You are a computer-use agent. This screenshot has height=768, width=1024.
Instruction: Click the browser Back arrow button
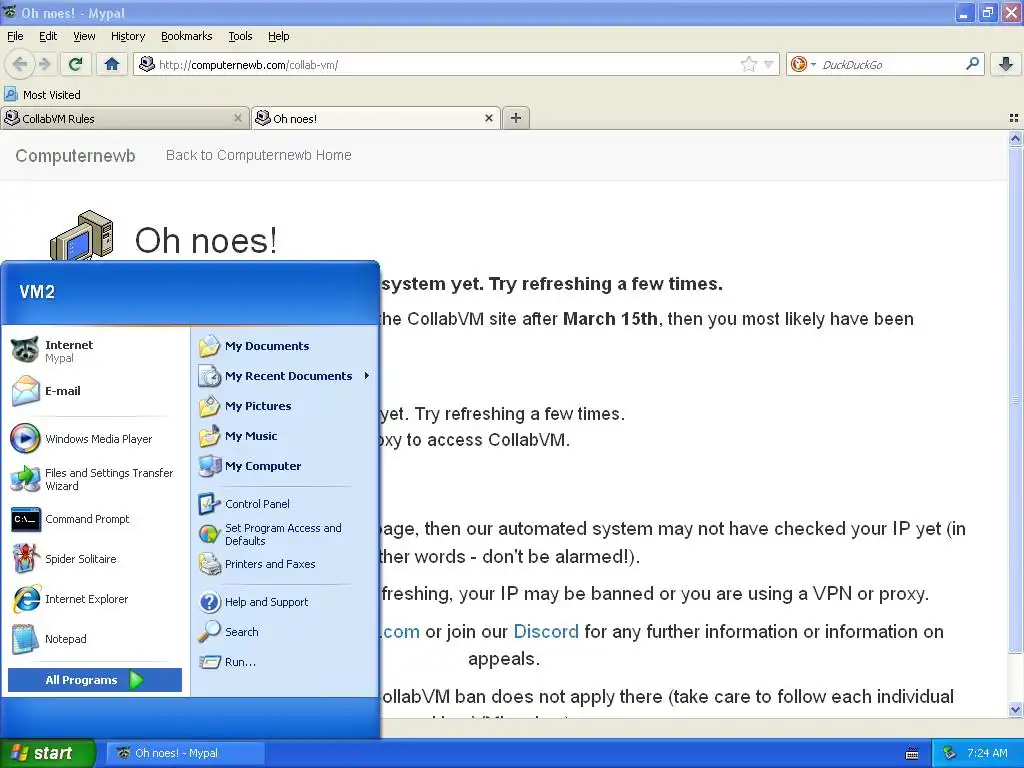20,64
